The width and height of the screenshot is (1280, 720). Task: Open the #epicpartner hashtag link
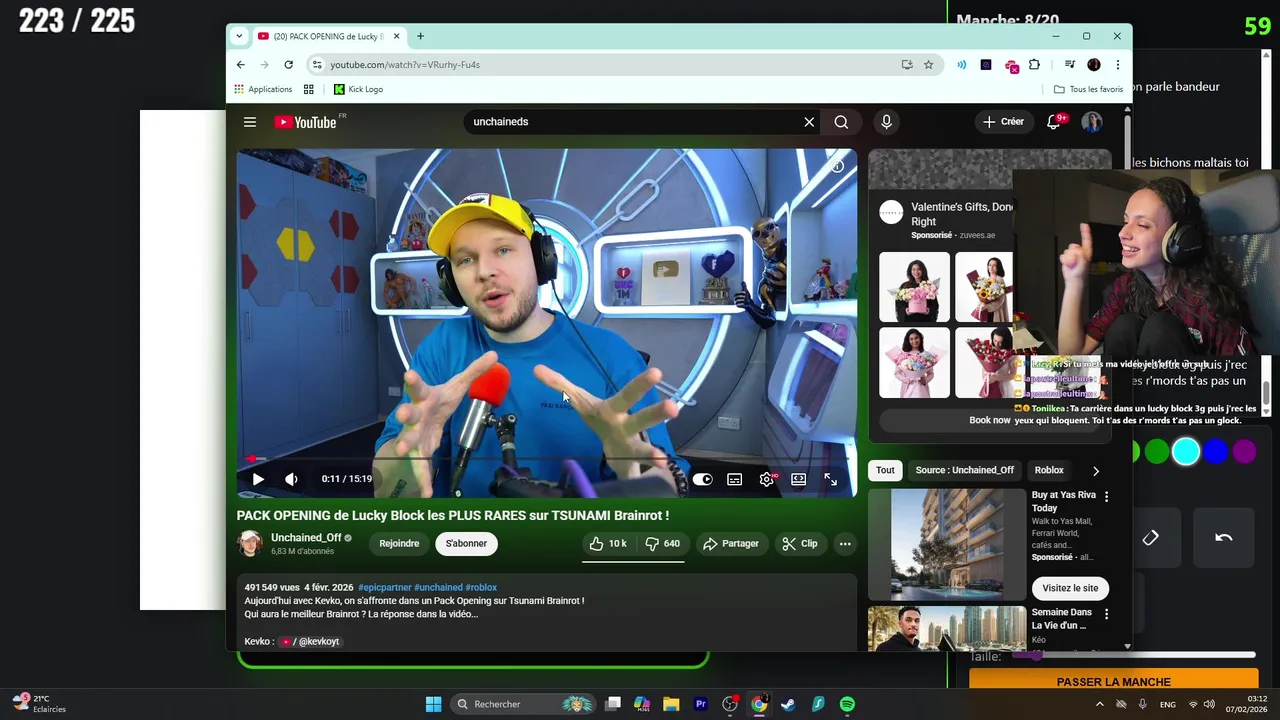coord(385,587)
